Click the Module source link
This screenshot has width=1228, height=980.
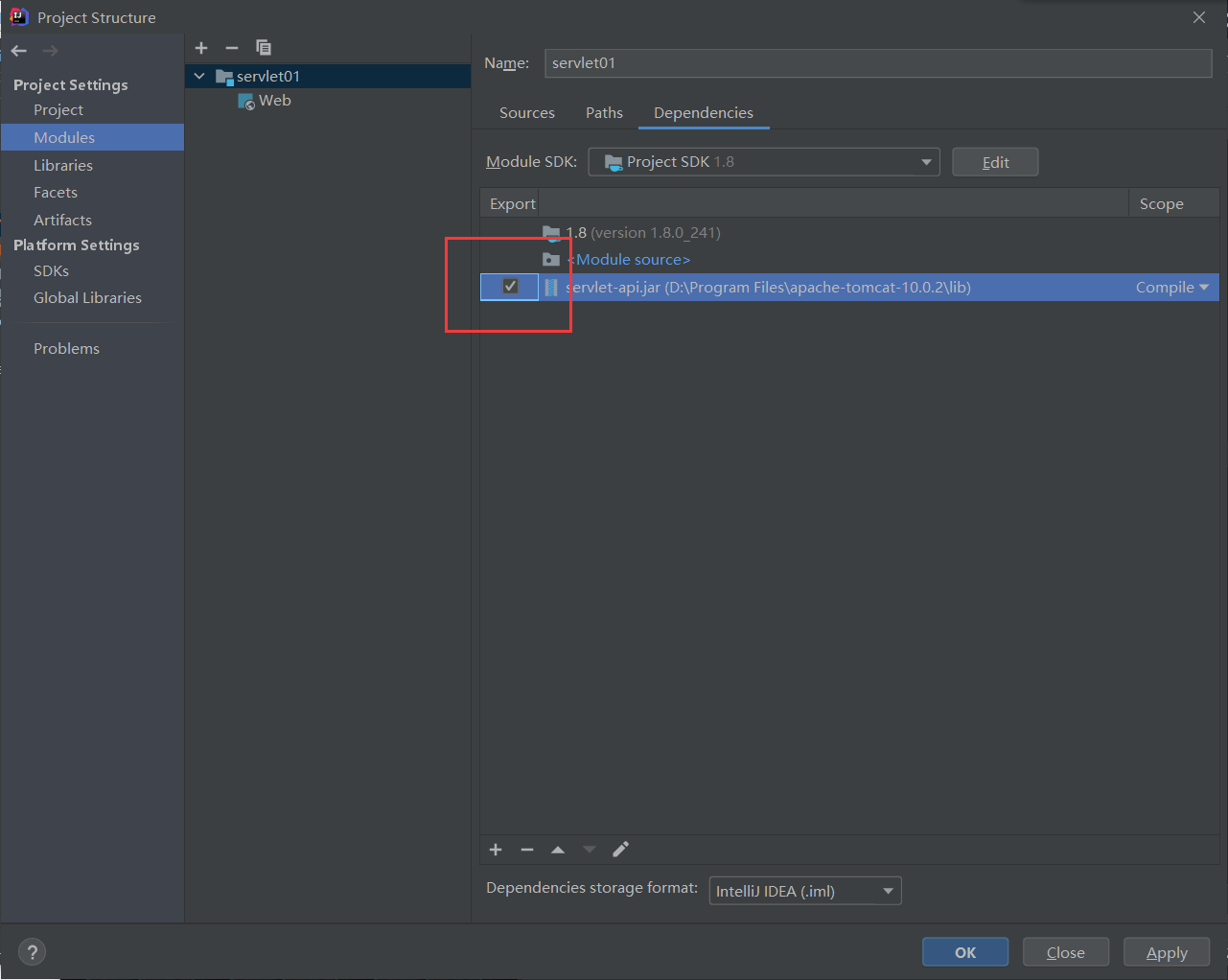(629, 260)
